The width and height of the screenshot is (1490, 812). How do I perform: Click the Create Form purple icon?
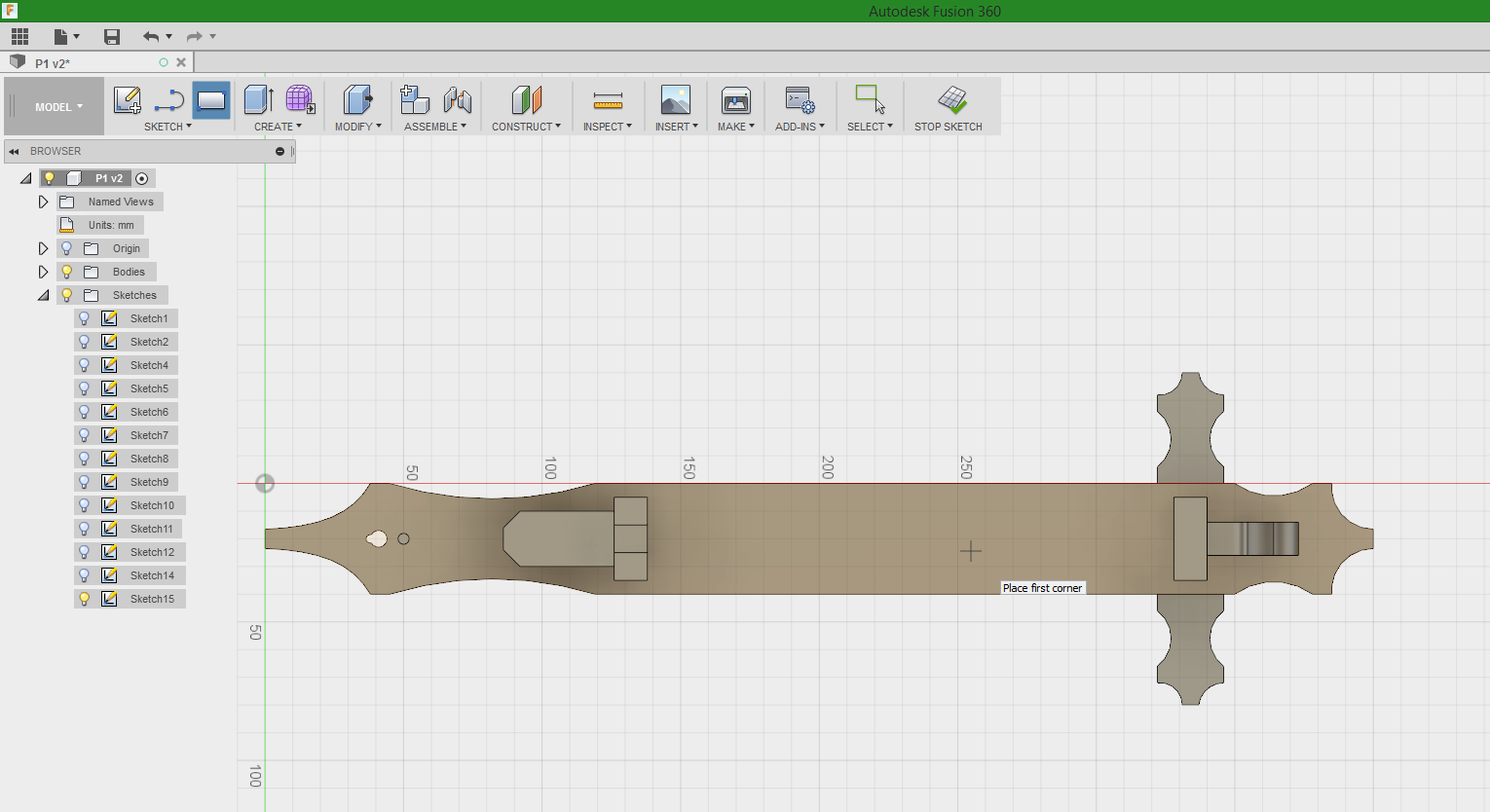click(300, 99)
